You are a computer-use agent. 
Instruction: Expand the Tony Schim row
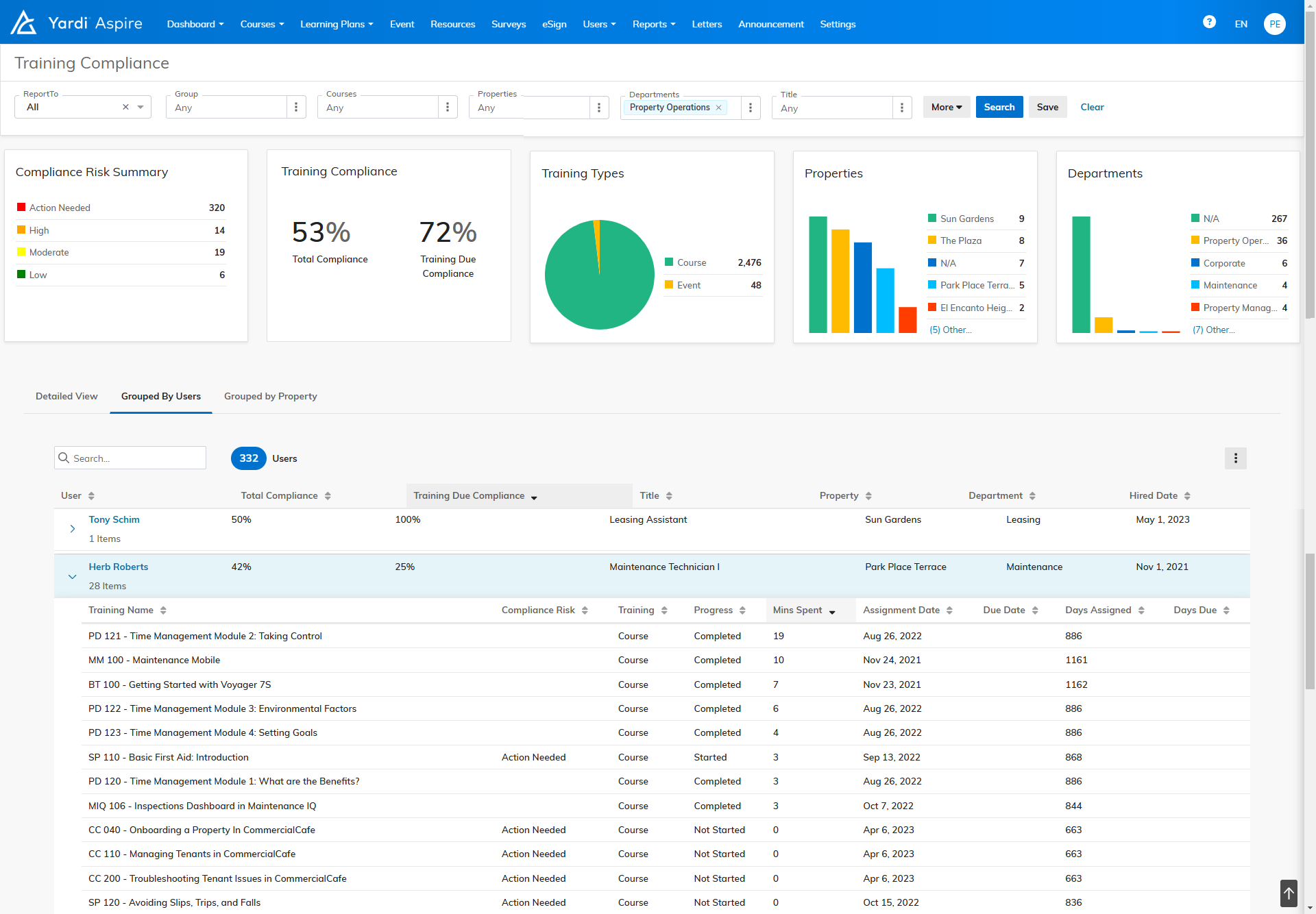(73, 529)
